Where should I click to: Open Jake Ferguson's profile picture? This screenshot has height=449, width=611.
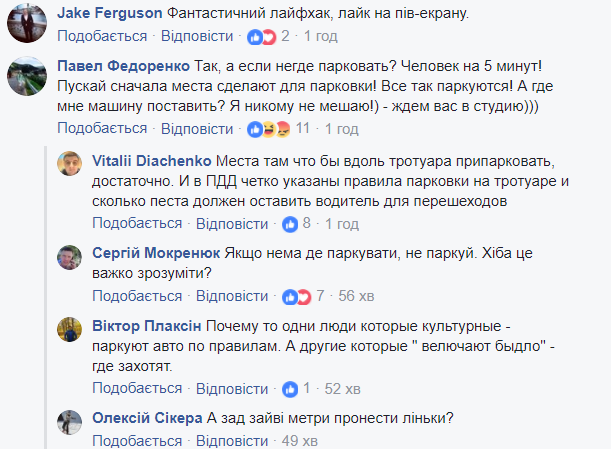coord(25,21)
